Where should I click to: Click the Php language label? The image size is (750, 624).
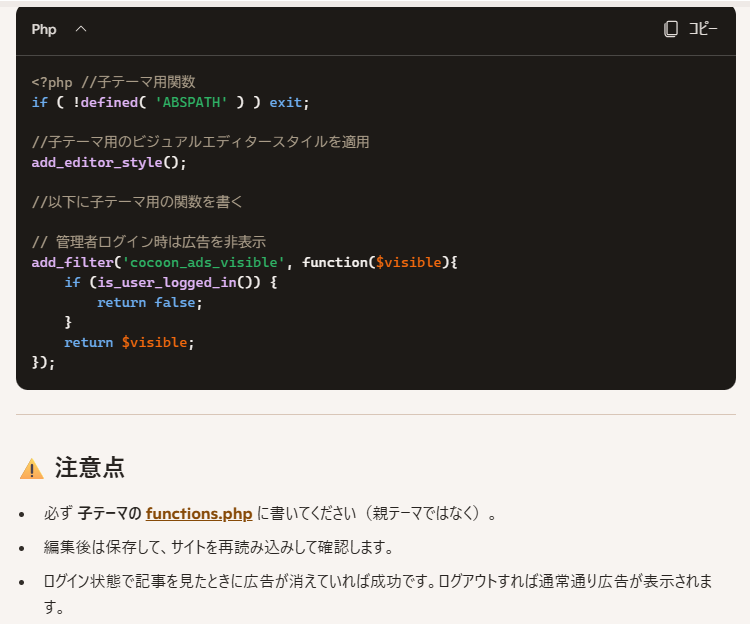tap(44, 29)
